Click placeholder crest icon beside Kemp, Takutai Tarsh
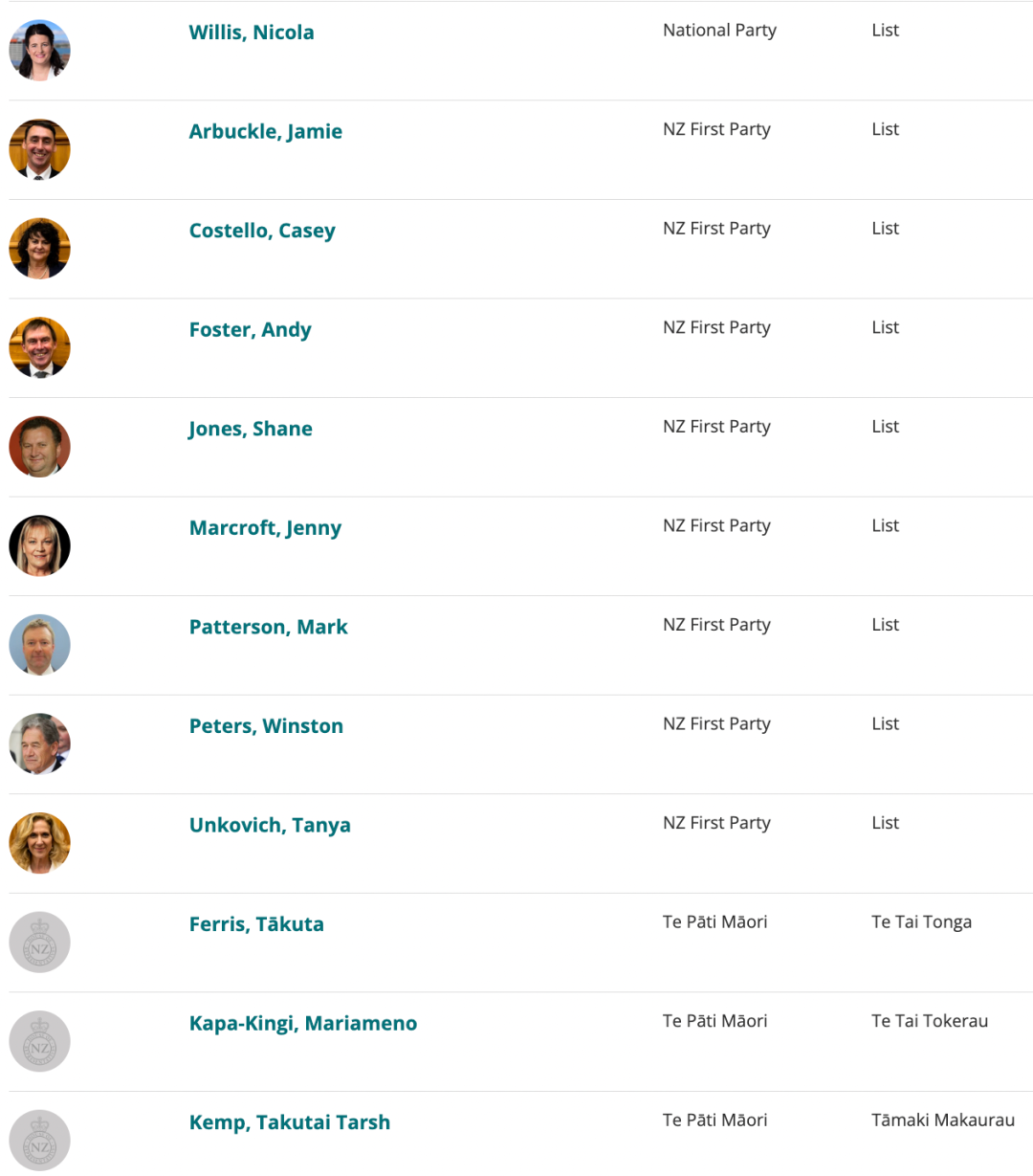 click(x=39, y=1141)
